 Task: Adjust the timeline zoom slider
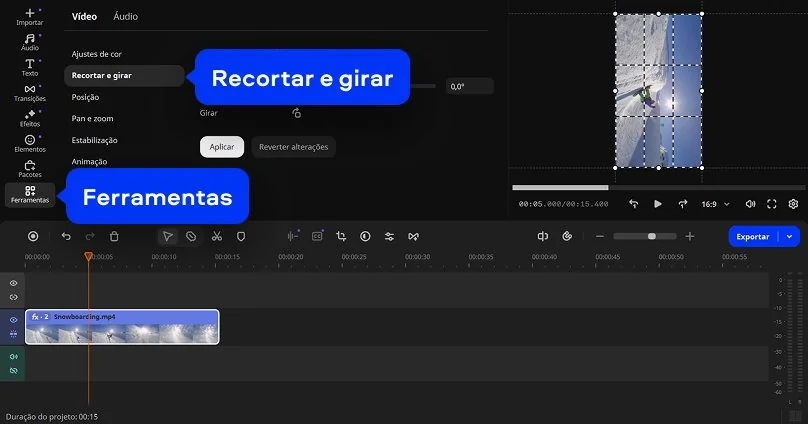645,236
